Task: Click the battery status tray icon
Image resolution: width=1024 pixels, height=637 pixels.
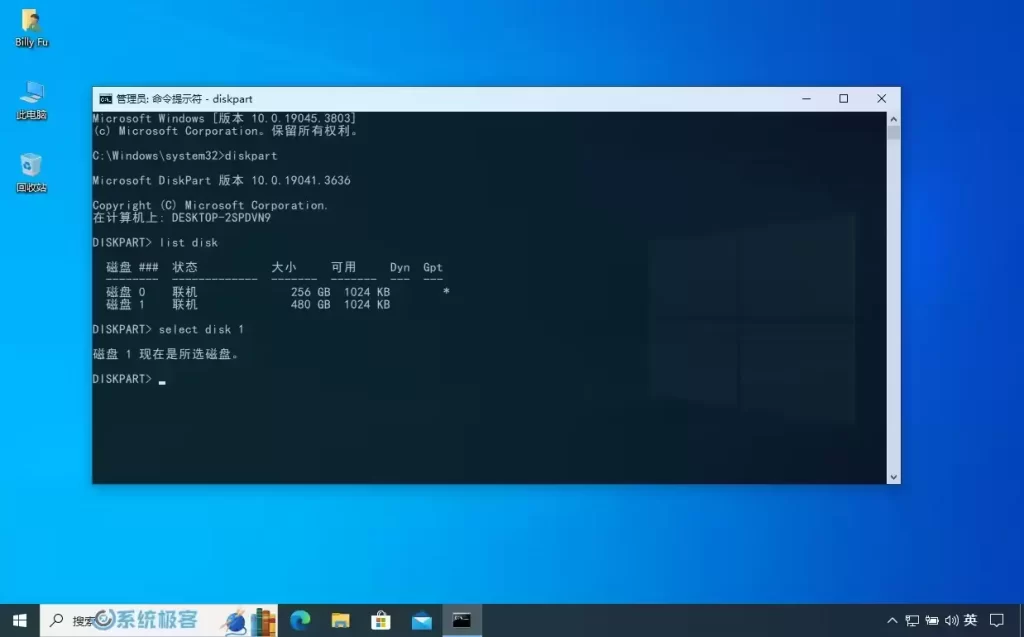Action: (x=932, y=620)
